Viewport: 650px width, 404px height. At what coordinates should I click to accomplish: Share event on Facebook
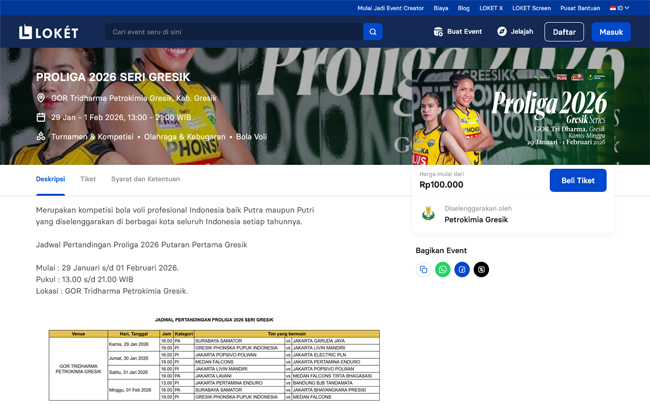click(462, 269)
